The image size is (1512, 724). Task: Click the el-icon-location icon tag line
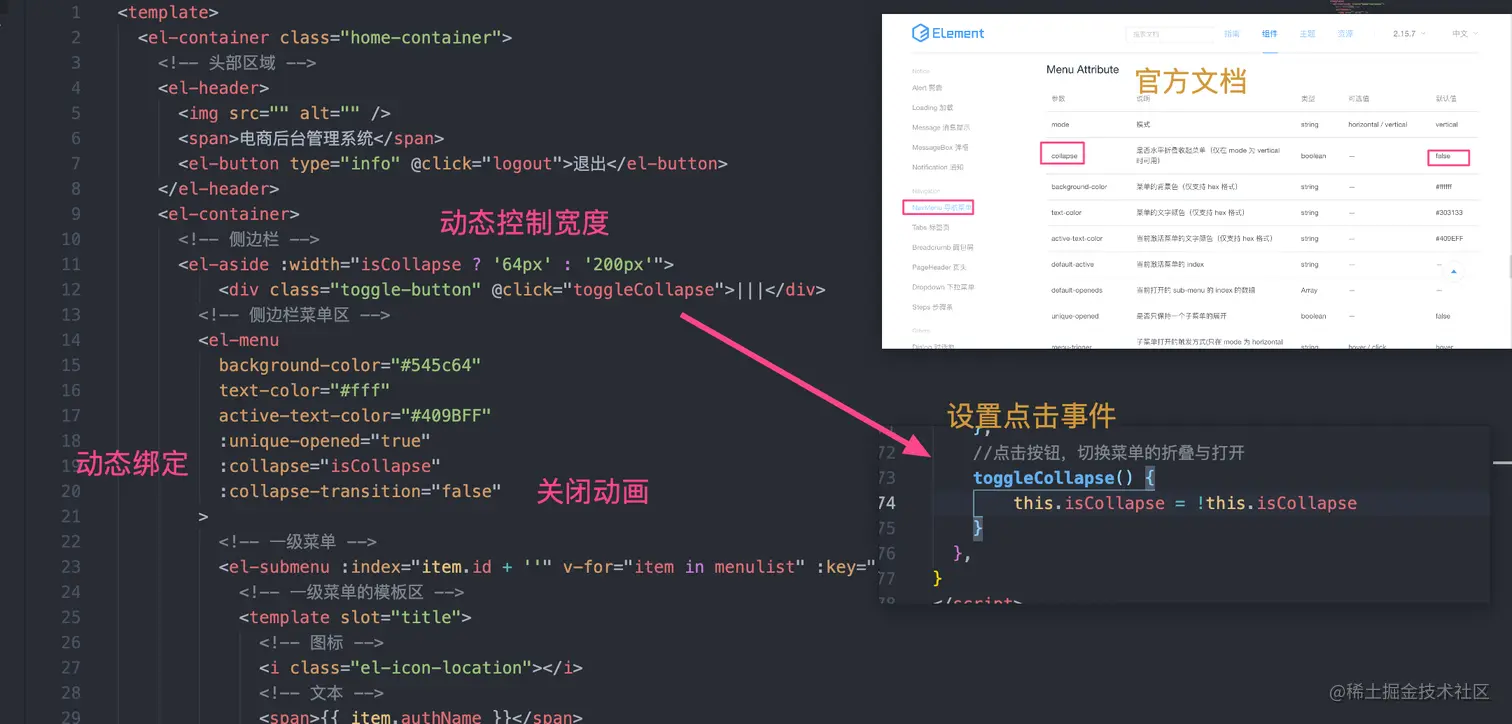(421, 667)
